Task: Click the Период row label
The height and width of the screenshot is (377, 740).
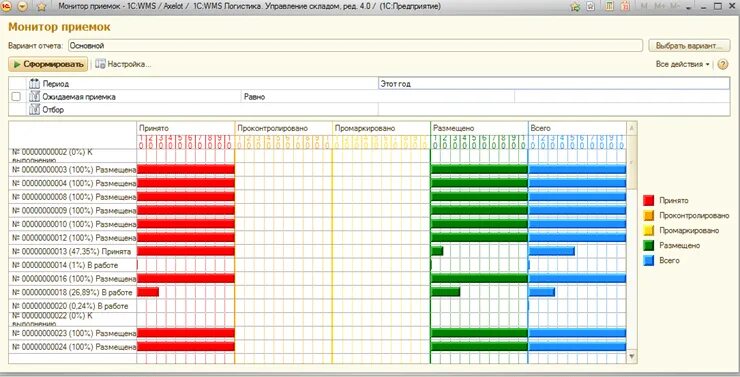Action: click(x=56, y=84)
